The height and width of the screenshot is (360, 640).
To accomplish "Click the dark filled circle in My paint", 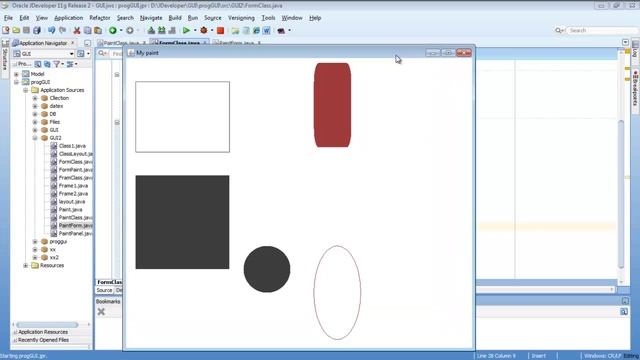I will point(267,269).
